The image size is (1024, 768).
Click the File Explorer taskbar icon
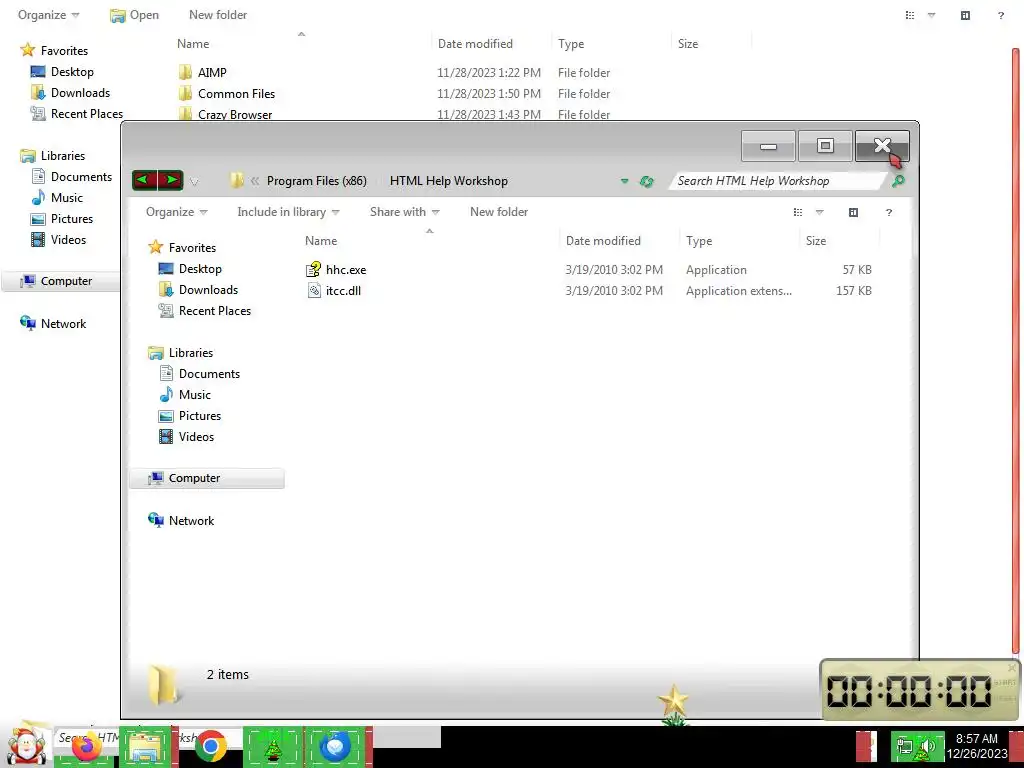[x=146, y=746]
